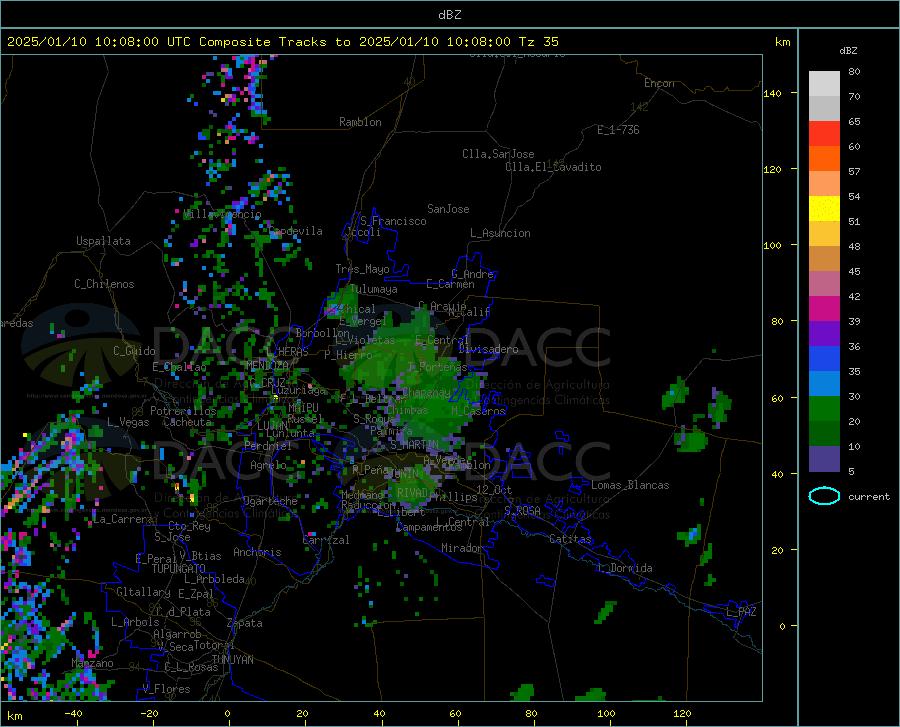Click the 'S_ROSA' map label
The image size is (900, 727).
point(522,510)
